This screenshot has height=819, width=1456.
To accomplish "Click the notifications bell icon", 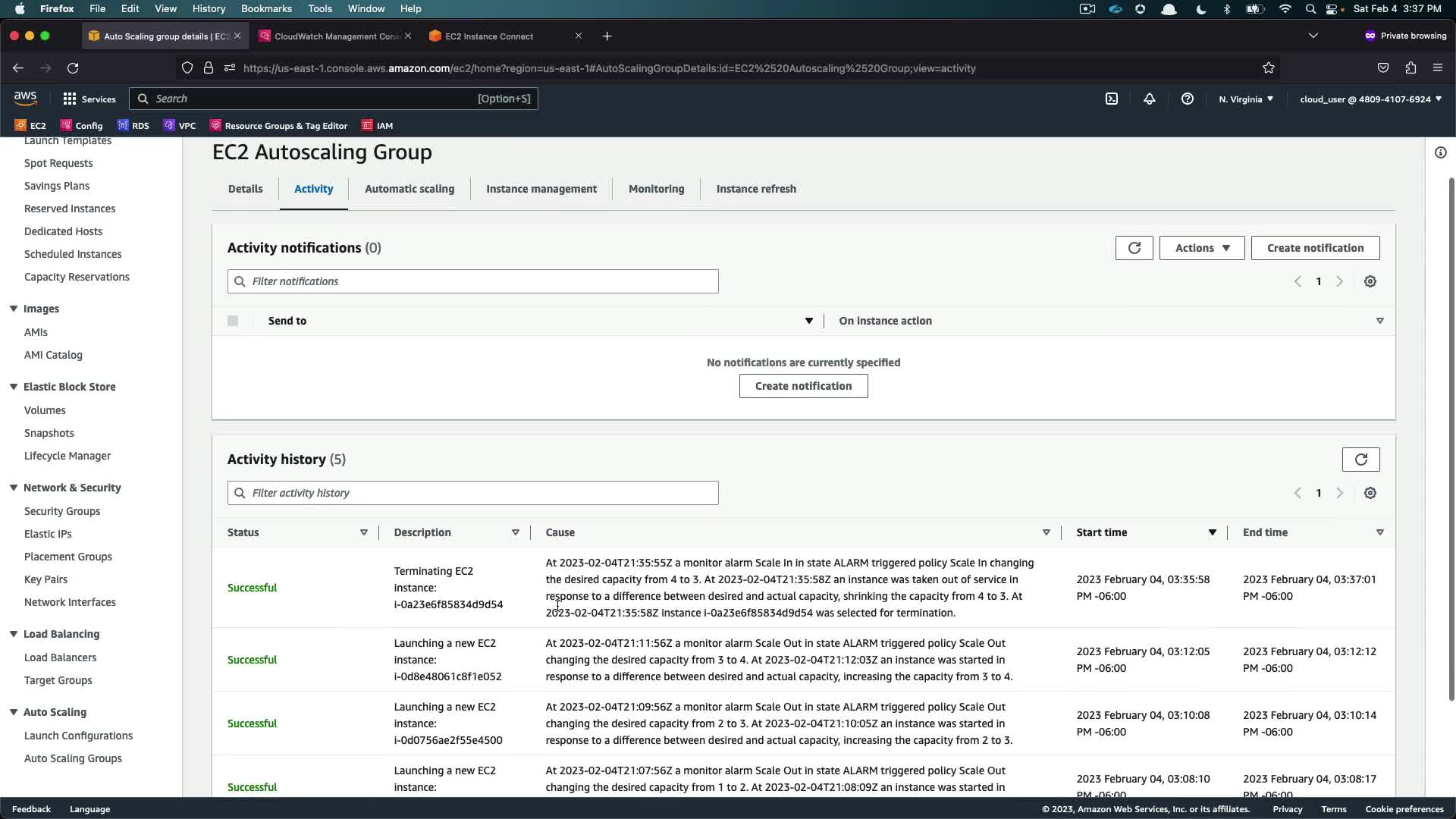I will [1150, 99].
